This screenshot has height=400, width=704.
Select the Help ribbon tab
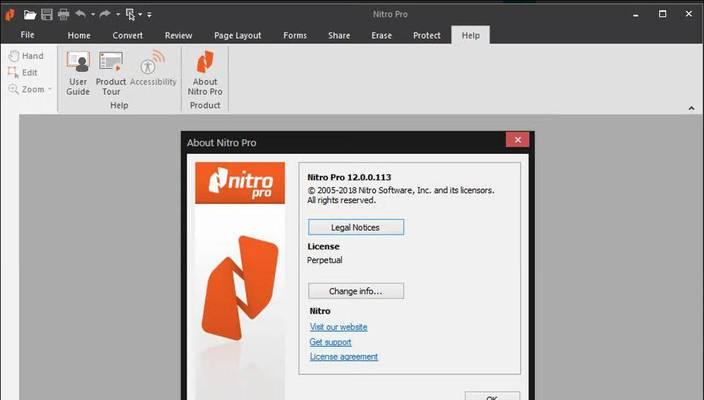pyautogui.click(x=471, y=35)
